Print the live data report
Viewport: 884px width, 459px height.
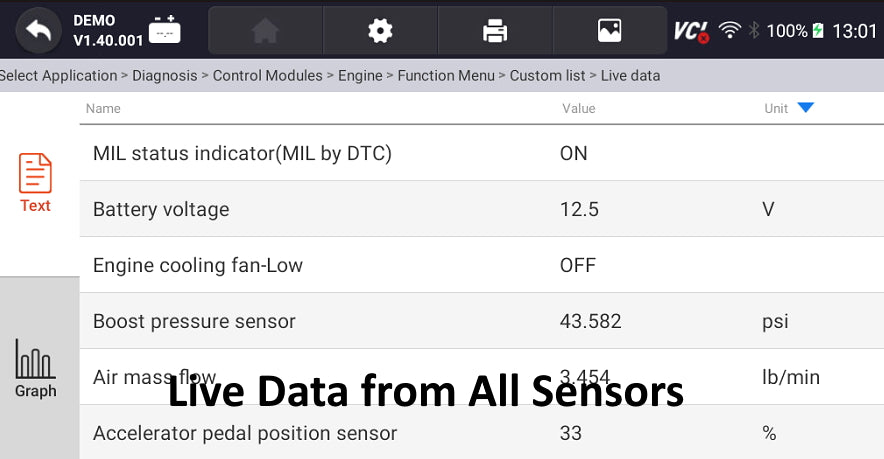[495, 31]
